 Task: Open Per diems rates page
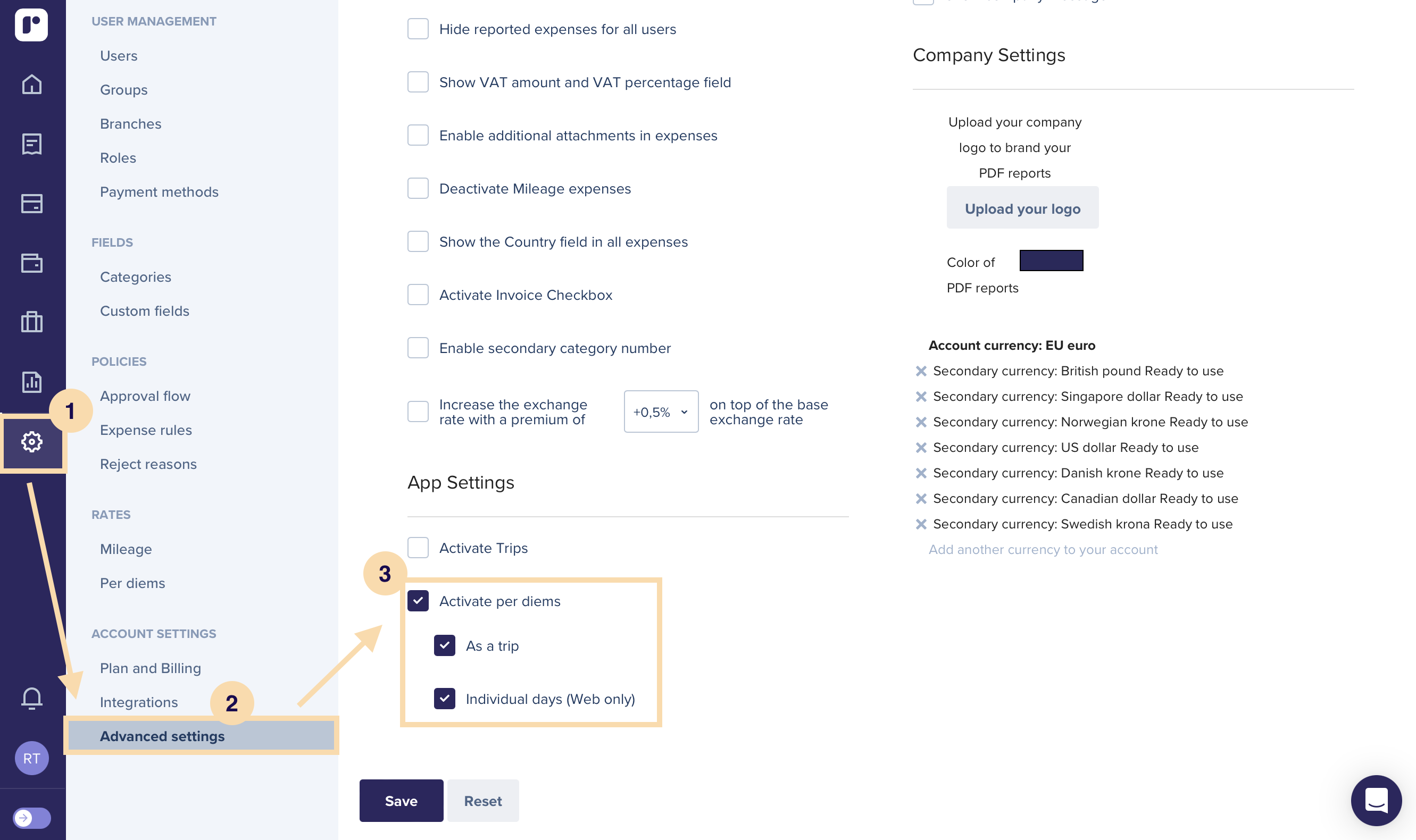(132, 583)
